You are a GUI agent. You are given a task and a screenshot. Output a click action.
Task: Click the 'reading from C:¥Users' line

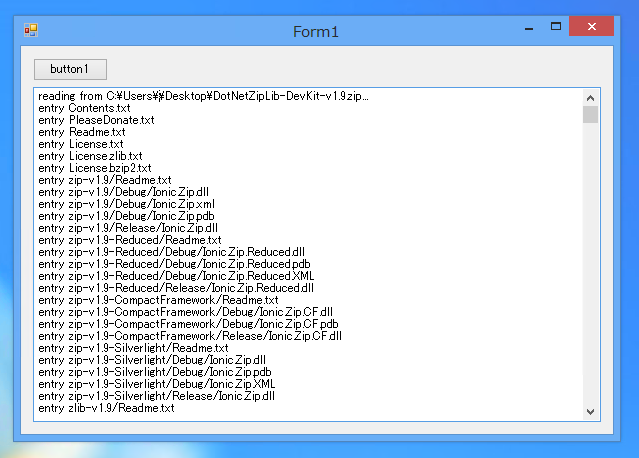coord(203,96)
